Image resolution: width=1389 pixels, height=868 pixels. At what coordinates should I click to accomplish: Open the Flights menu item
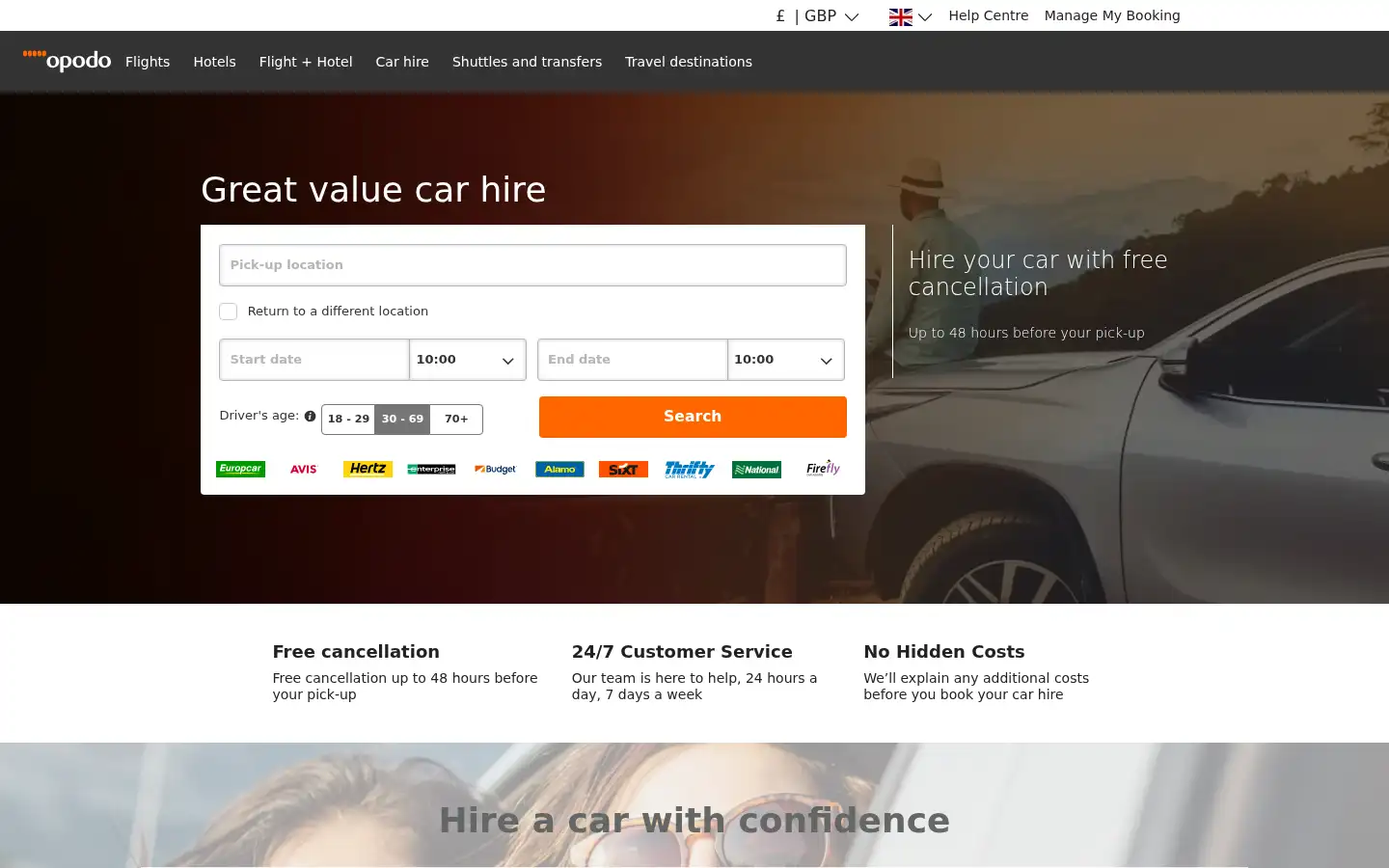(x=148, y=62)
